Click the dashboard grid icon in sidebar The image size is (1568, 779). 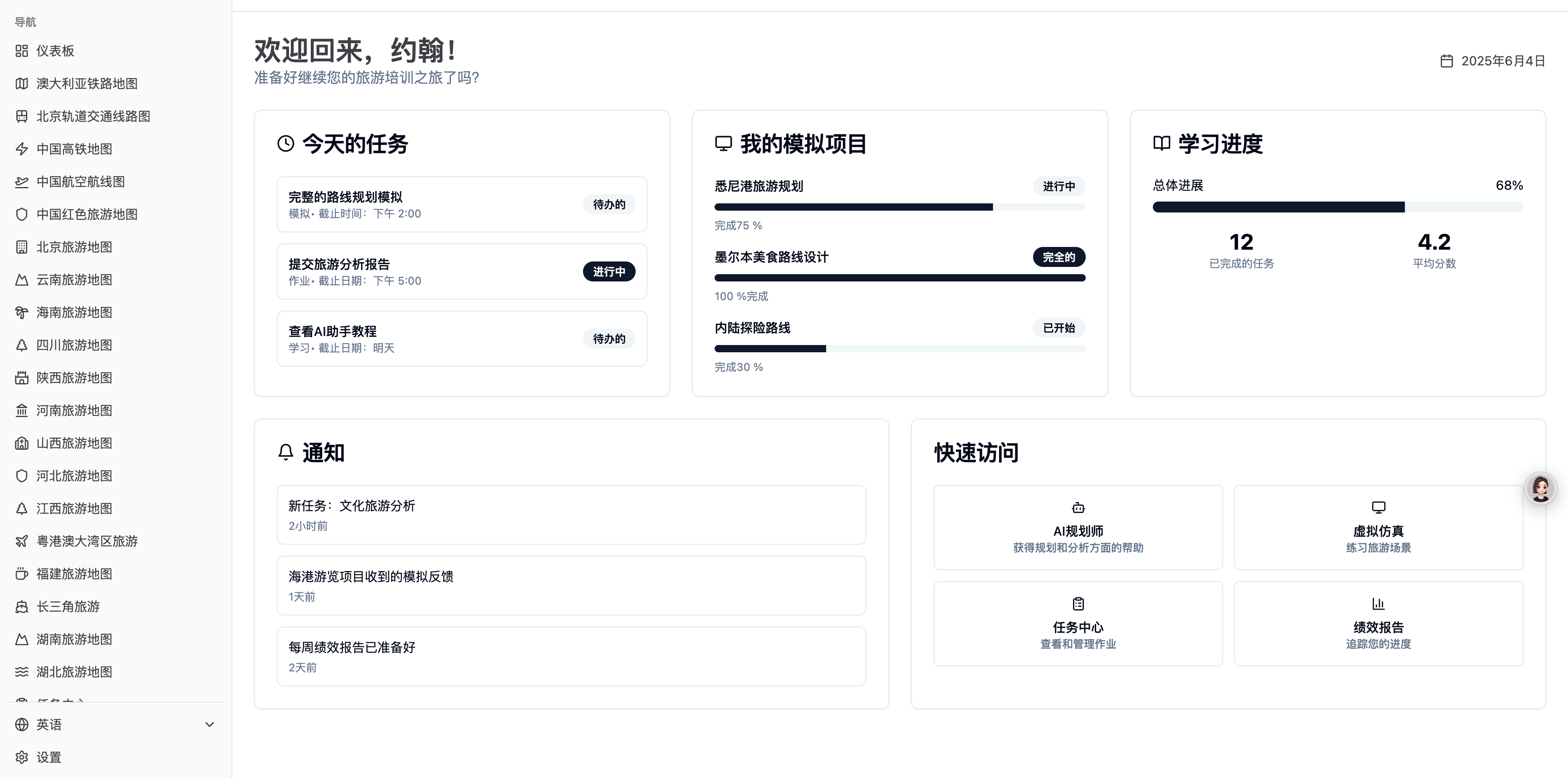click(22, 51)
